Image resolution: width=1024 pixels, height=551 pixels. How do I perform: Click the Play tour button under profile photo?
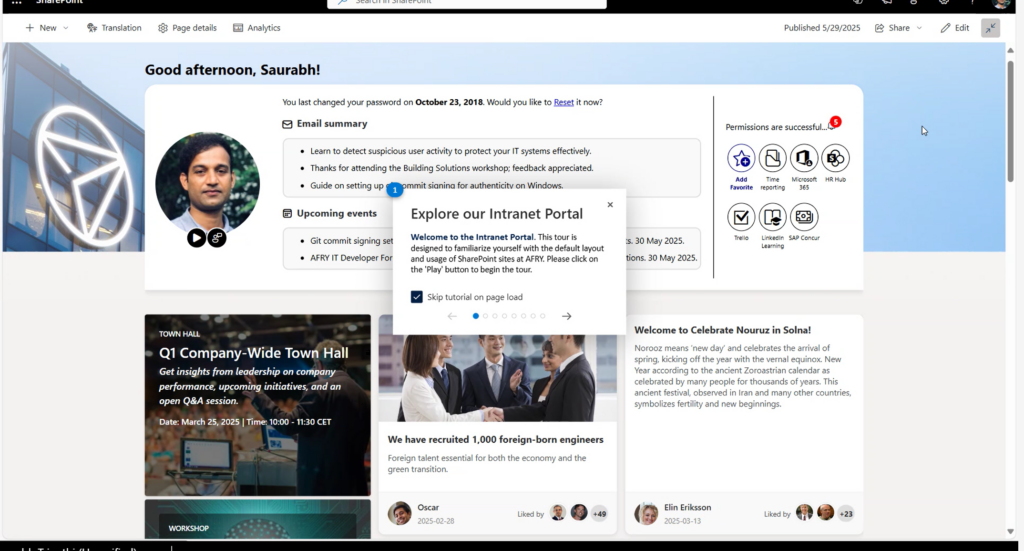coord(196,238)
